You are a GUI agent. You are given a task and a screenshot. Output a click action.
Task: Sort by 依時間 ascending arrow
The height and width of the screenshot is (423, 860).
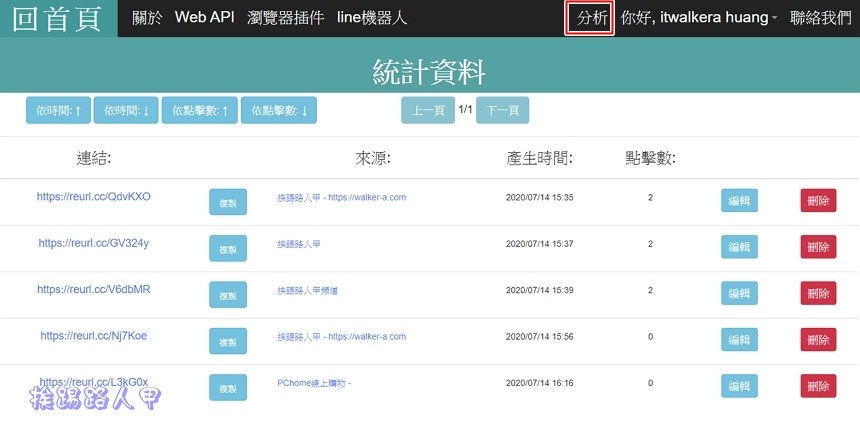58,111
